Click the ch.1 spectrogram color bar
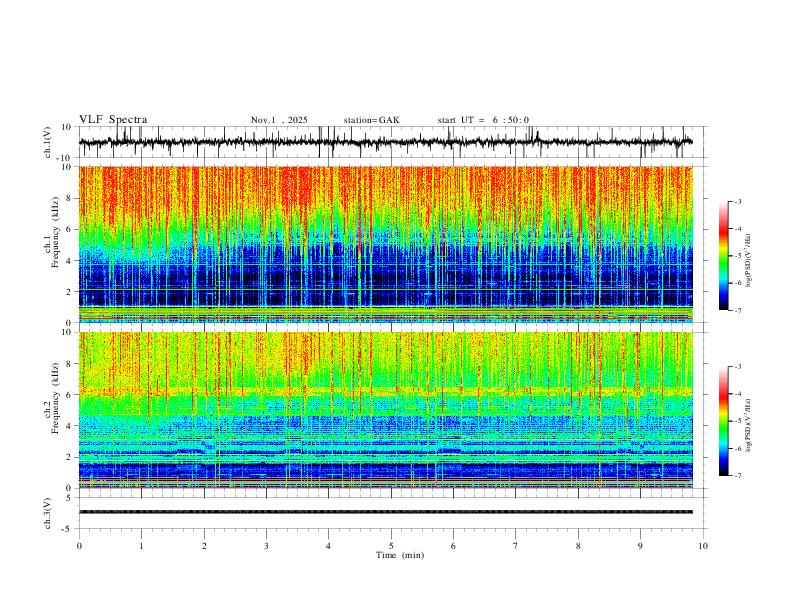Viewport: 792px width, 612px height. click(x=723, y=256)
